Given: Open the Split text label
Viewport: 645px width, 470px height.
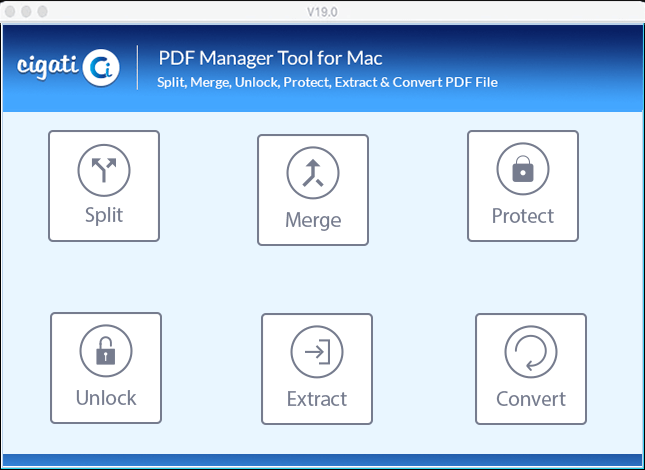Looking at the screenshot, I should pyautogui.click(x=104, y=215).
